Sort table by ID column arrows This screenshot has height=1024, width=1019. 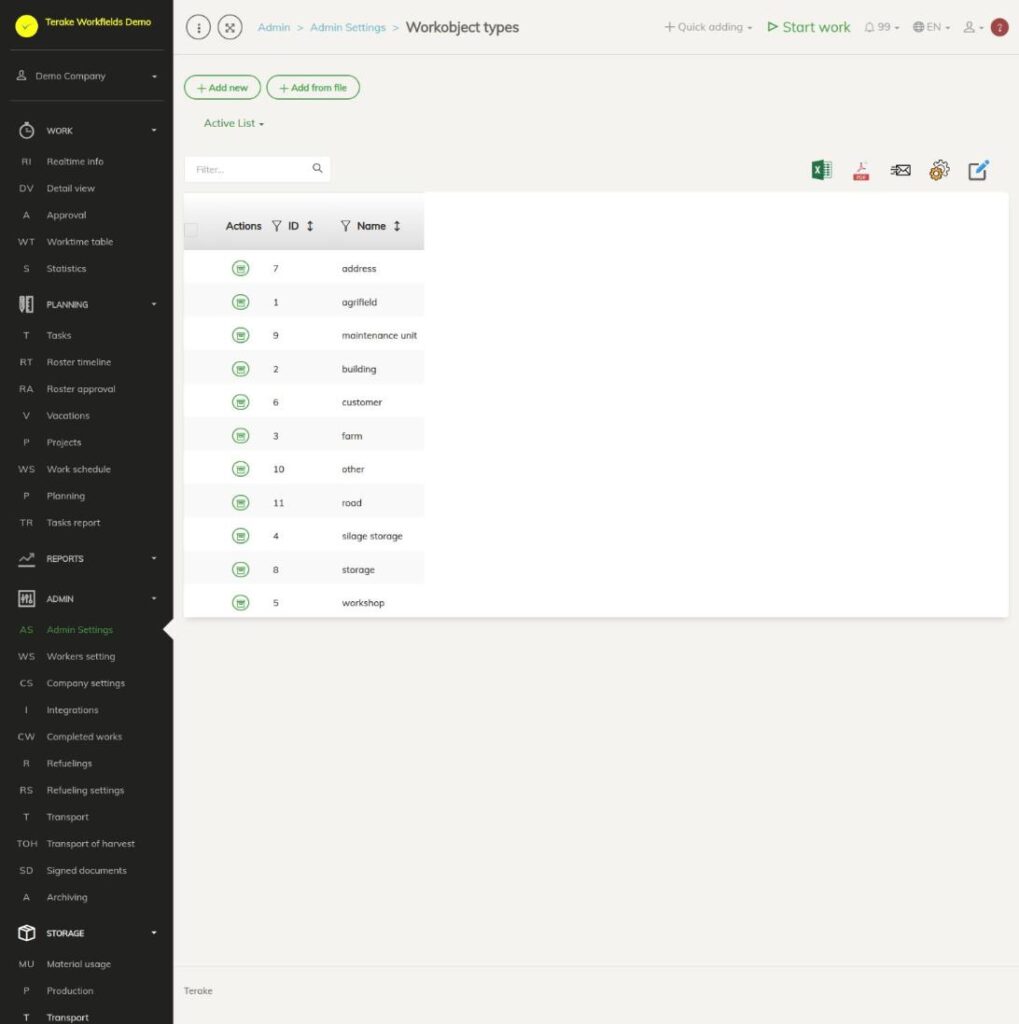pos(310,226)
